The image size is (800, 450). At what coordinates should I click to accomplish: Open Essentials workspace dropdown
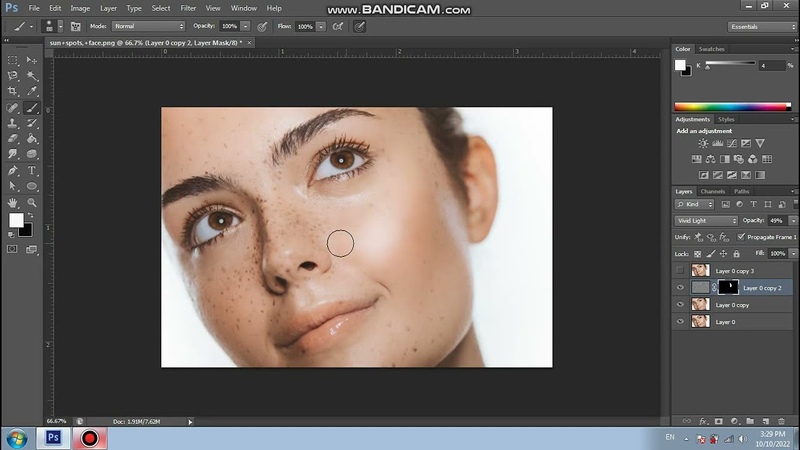(x=762, y=27)
